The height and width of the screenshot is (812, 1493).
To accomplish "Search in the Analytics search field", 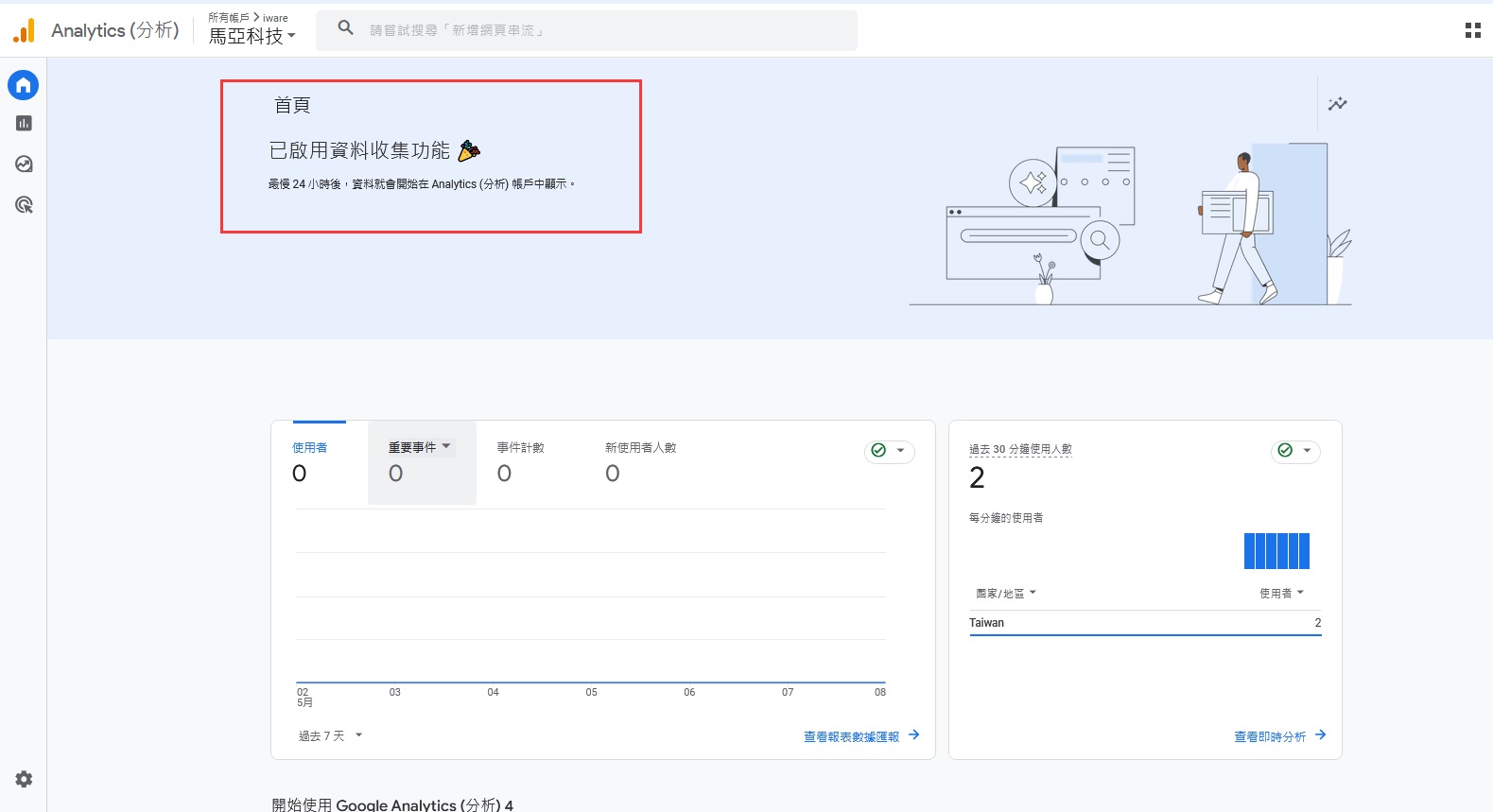I will coord(586,30).
